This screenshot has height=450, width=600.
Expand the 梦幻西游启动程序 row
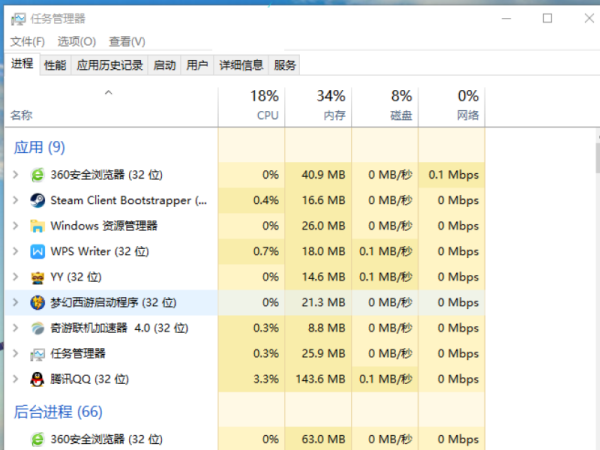click(x=15, y=303)
